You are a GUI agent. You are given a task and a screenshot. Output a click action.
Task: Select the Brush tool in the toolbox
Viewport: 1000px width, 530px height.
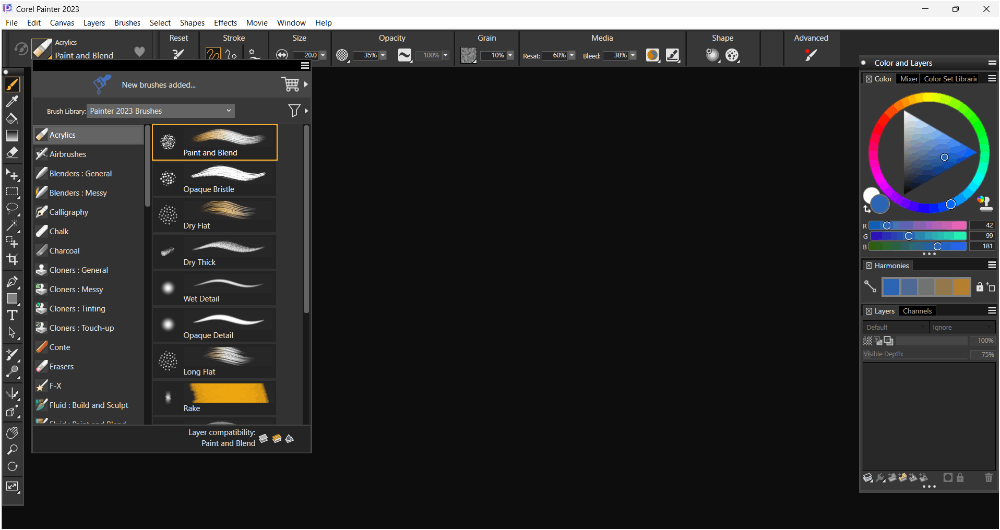coord(12,84)
